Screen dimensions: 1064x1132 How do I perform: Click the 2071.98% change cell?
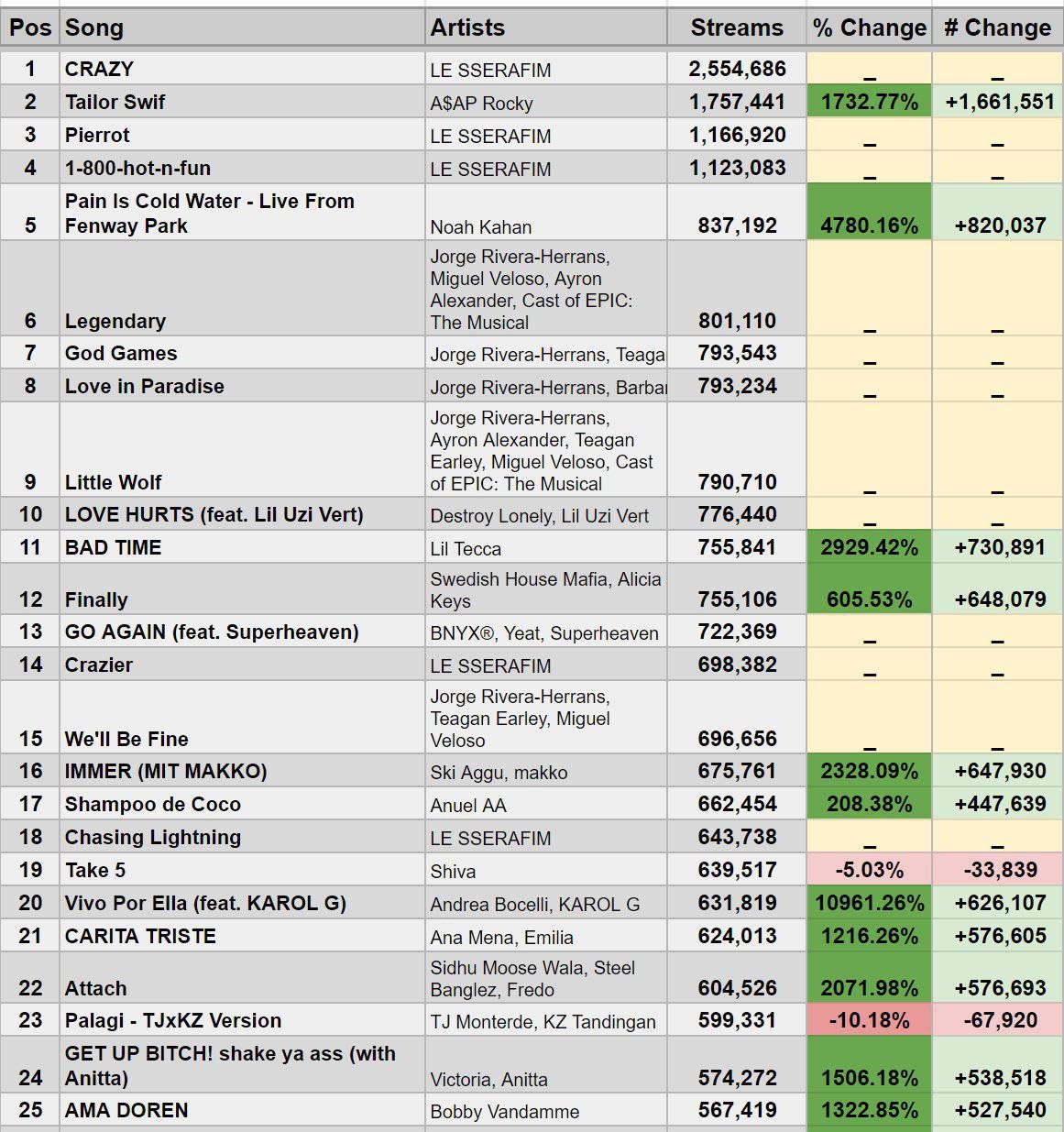tap(870, 978)
